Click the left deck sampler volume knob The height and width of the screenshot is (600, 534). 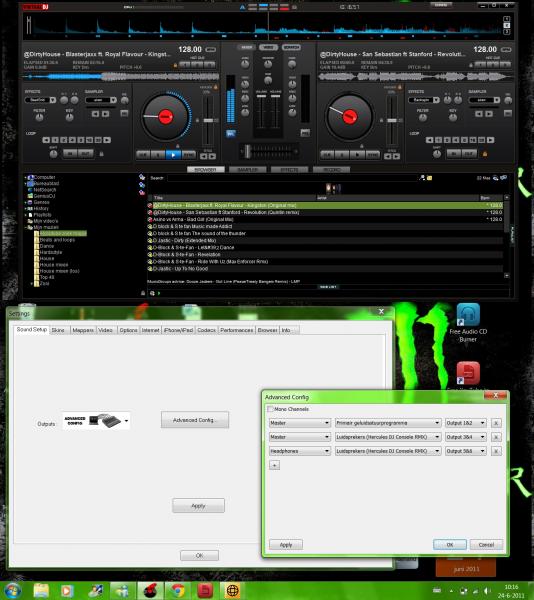click(x=125, y=100)
